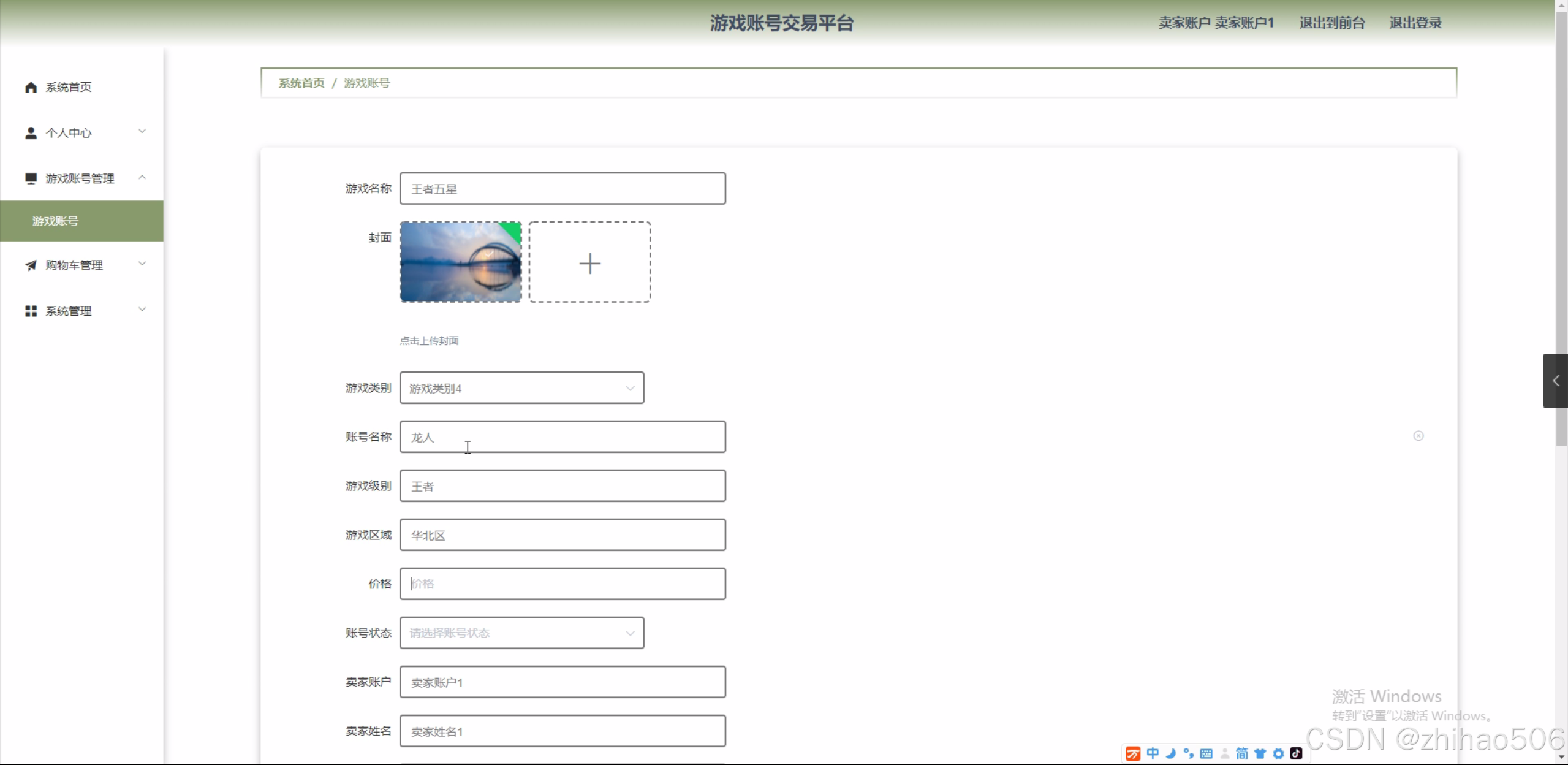Click 系统首页 in the breadcrumb
Viewport: 1568px width, 765px height.
[301, 83]
